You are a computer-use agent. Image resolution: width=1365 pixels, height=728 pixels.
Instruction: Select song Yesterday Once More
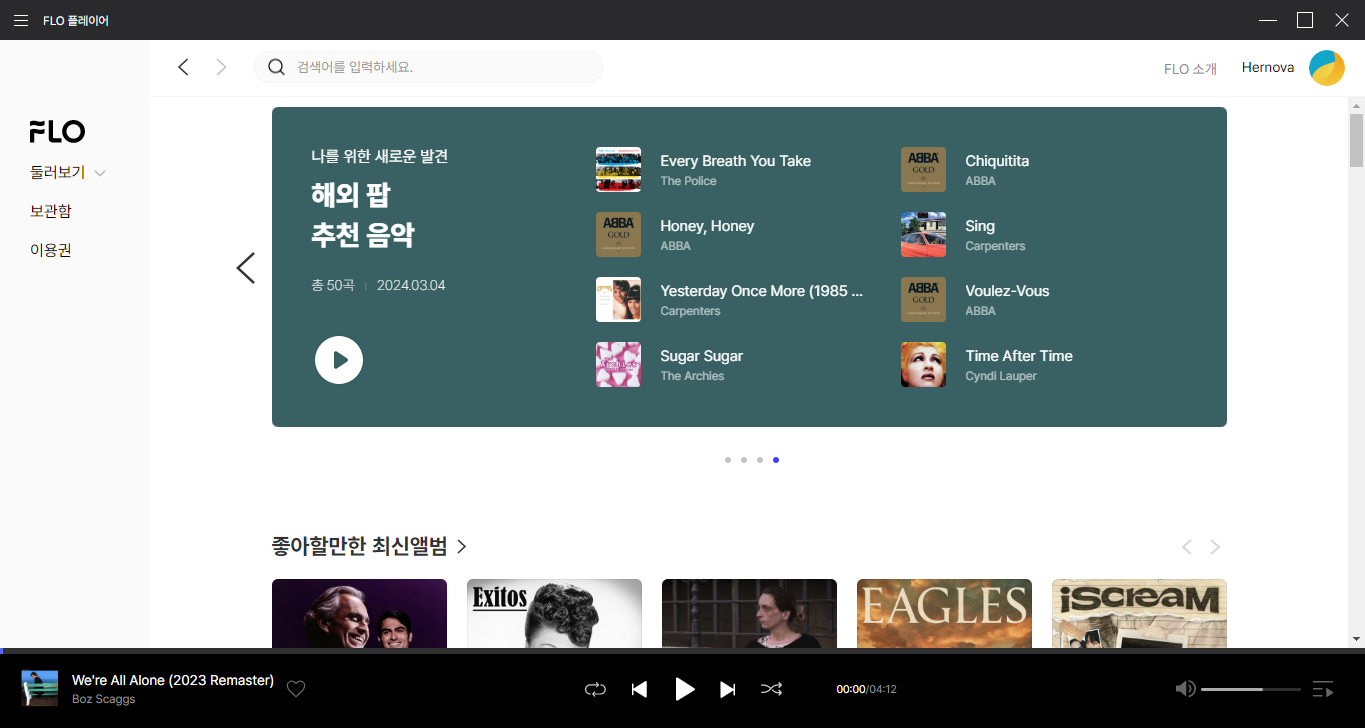pyautogui.click(x=761, y=291)
